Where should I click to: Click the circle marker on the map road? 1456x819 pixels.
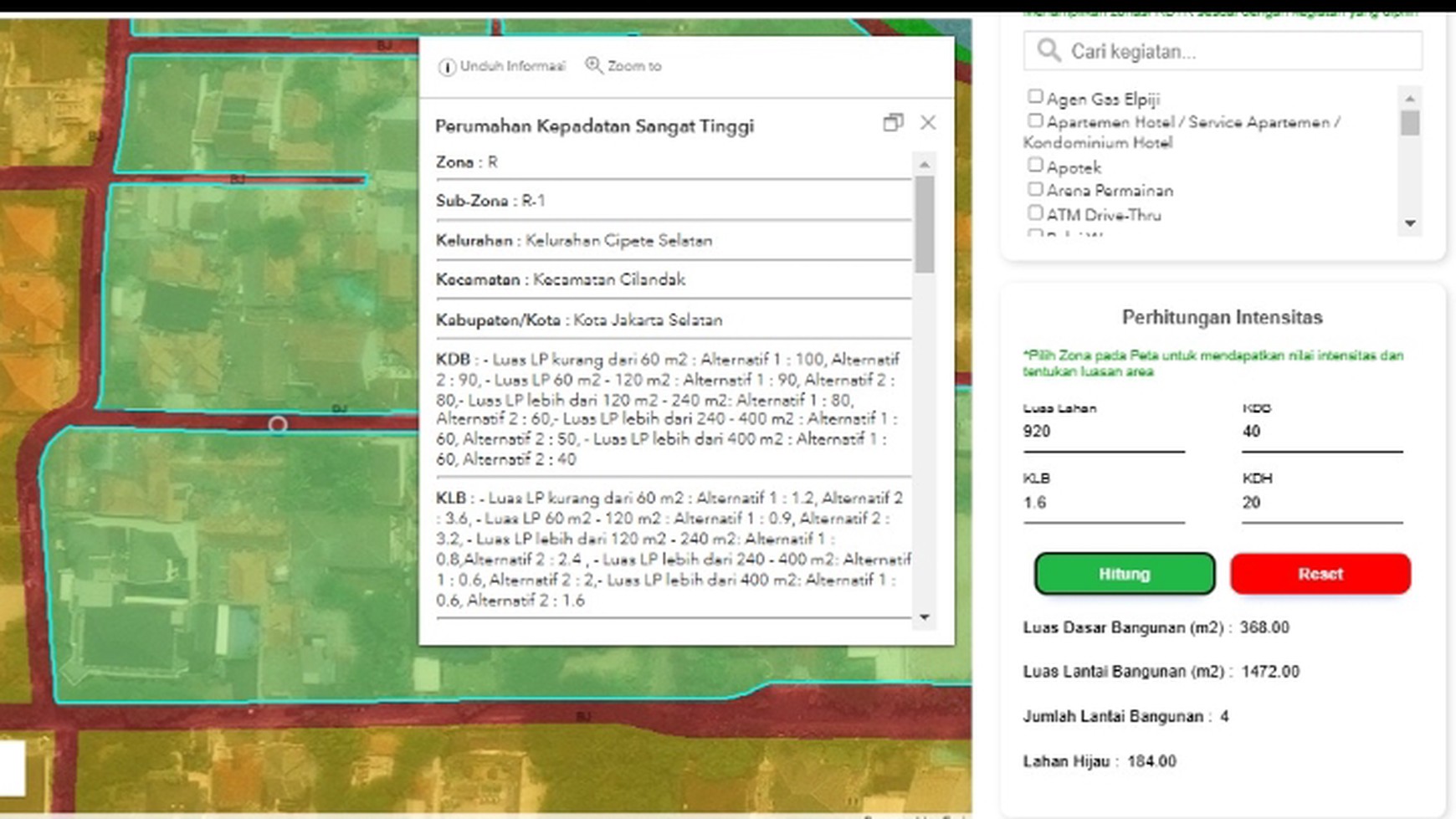pos(278,425)
